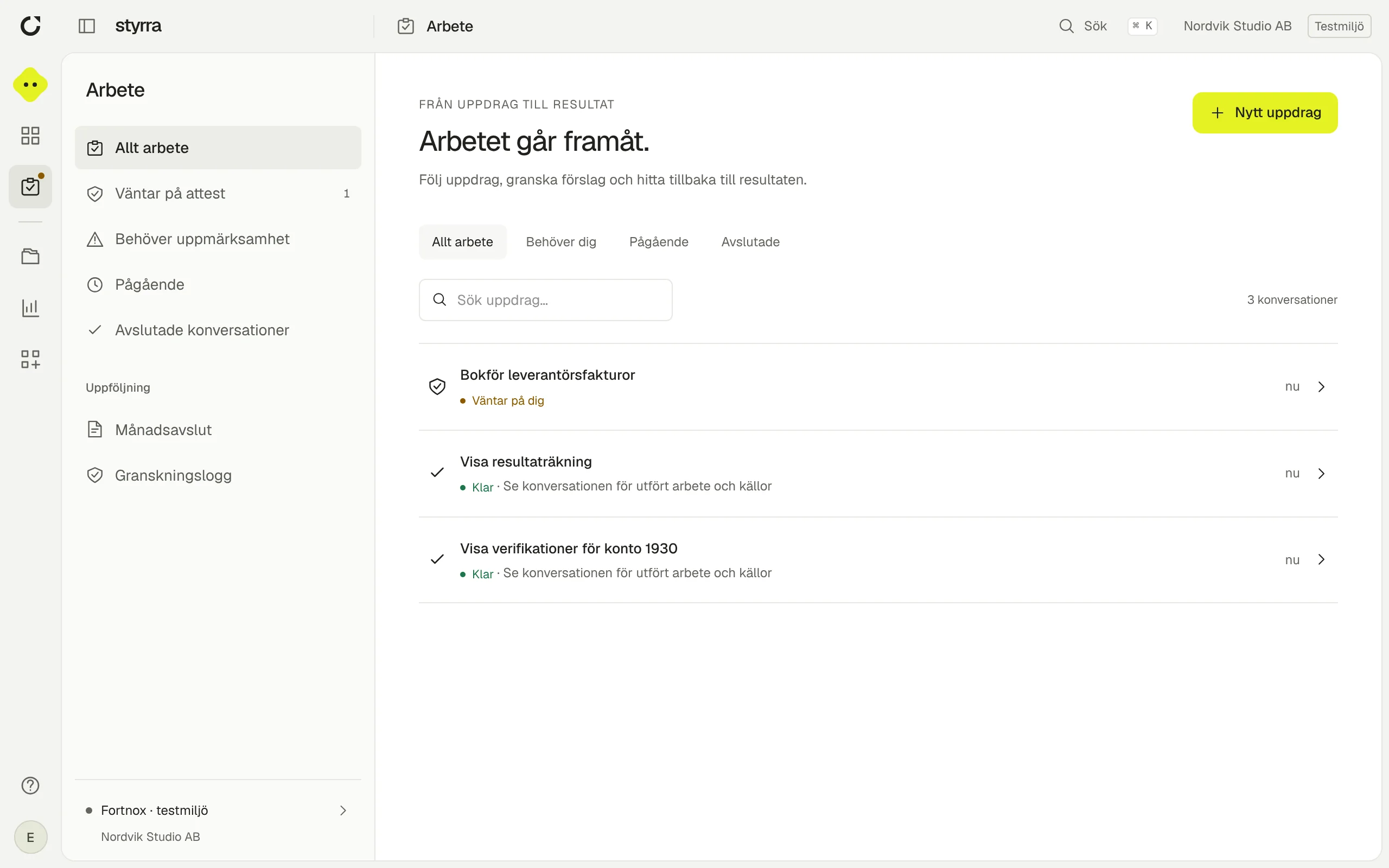
Task: Click the user avatar E
Action: (30, 837)
